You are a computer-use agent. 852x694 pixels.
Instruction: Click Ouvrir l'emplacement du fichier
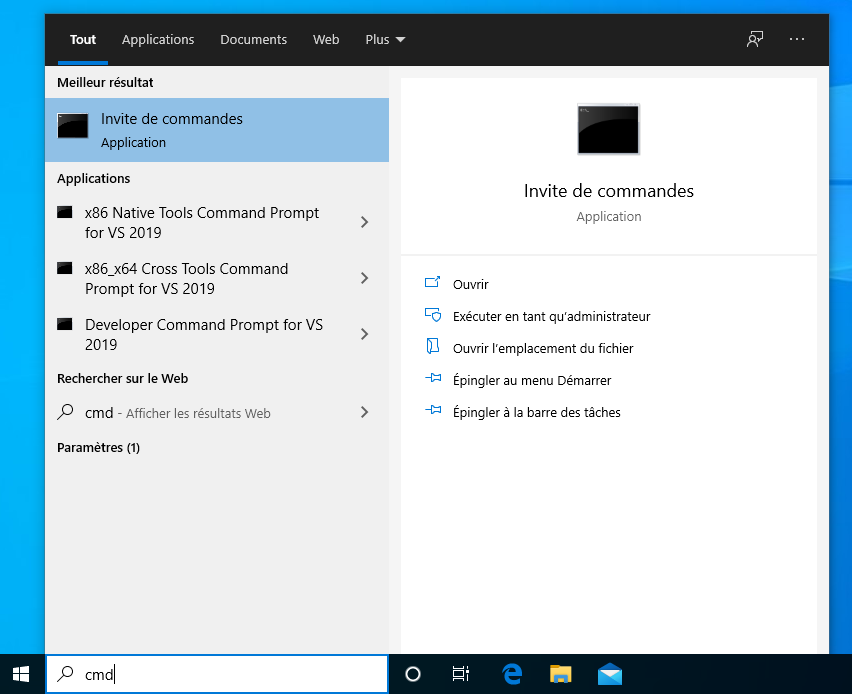543,348
